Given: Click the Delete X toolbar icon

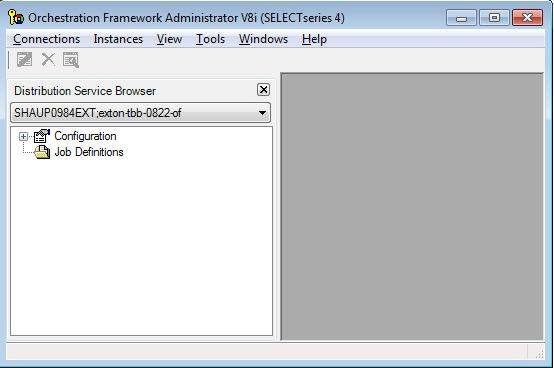Looking at the screenshot, I should [48, 59].
